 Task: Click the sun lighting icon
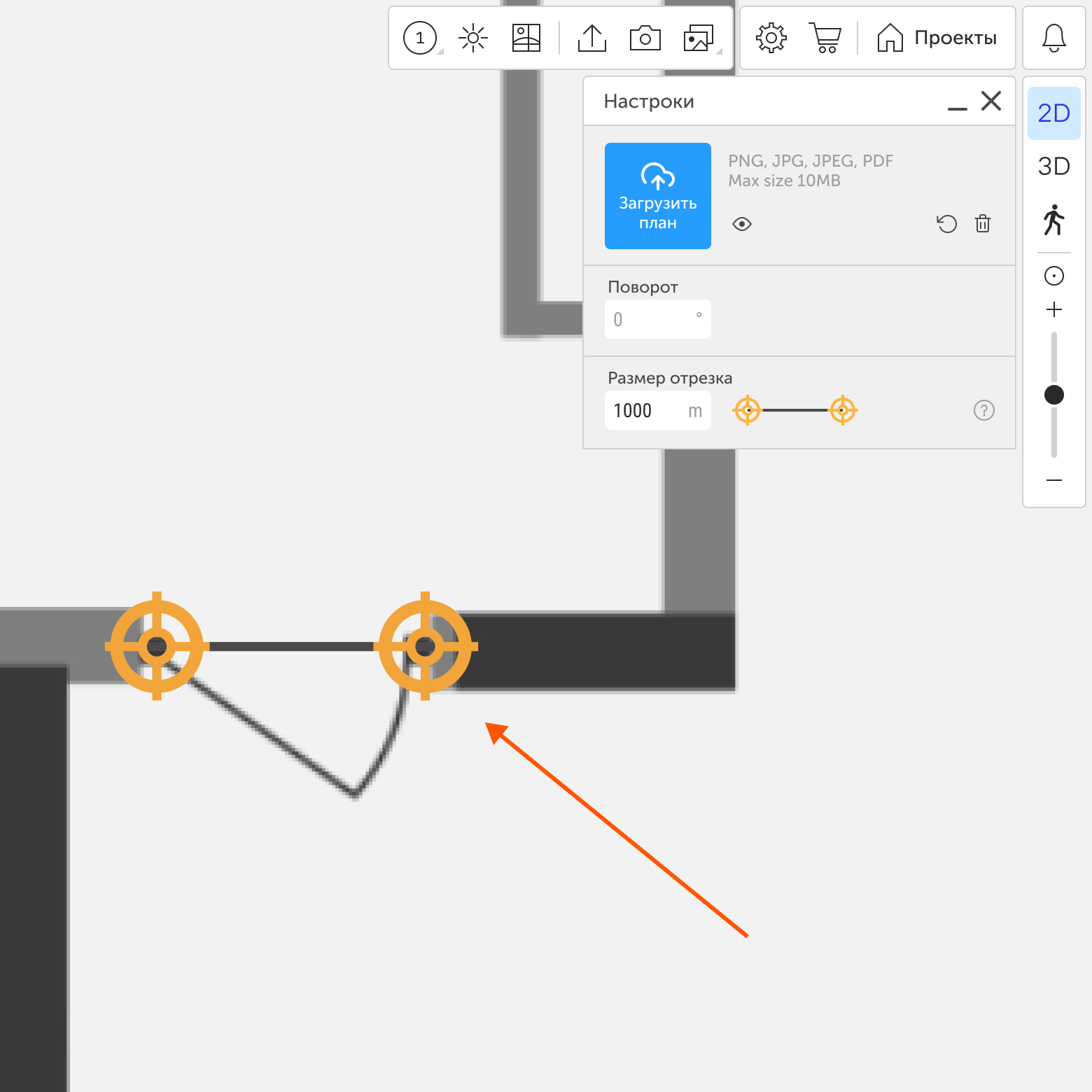tap(473, 38)
